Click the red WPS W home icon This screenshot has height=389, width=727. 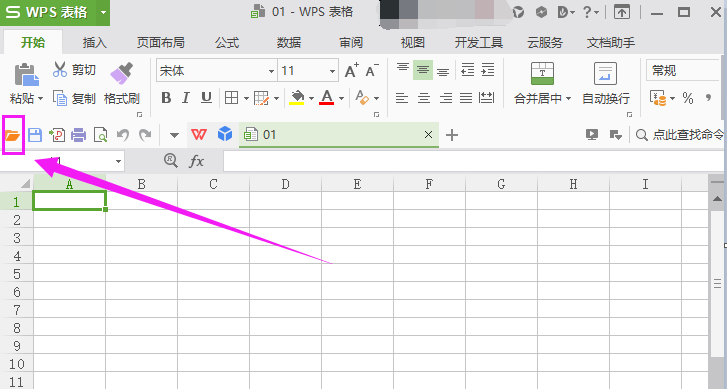[199, 135]
